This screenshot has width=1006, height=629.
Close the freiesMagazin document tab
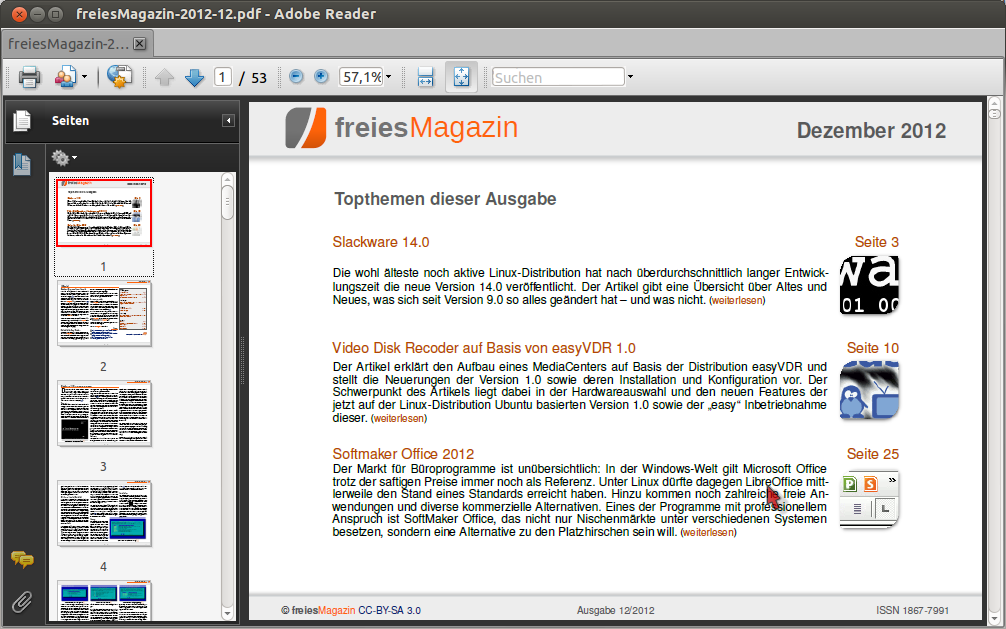coord(139,44)
